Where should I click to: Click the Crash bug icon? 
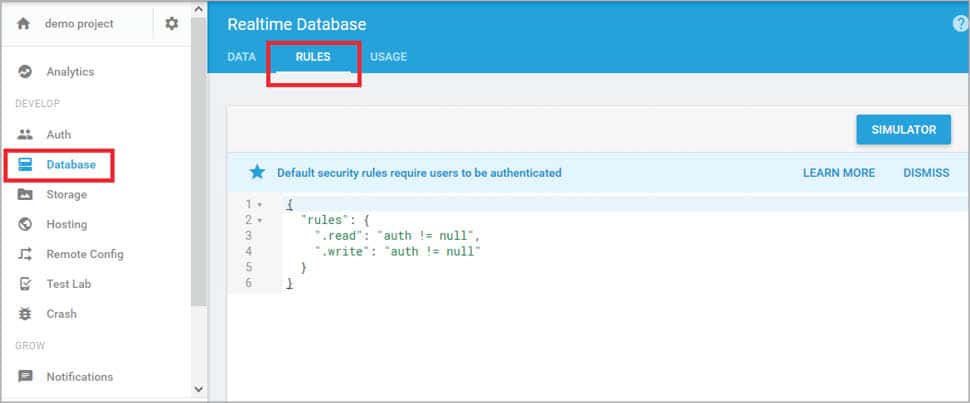pos(25,314)
